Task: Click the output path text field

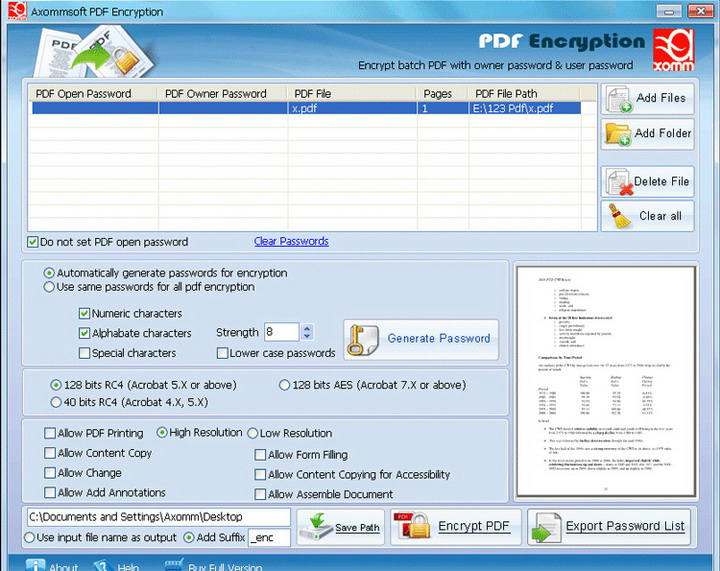Action: [x=159, y=517]
